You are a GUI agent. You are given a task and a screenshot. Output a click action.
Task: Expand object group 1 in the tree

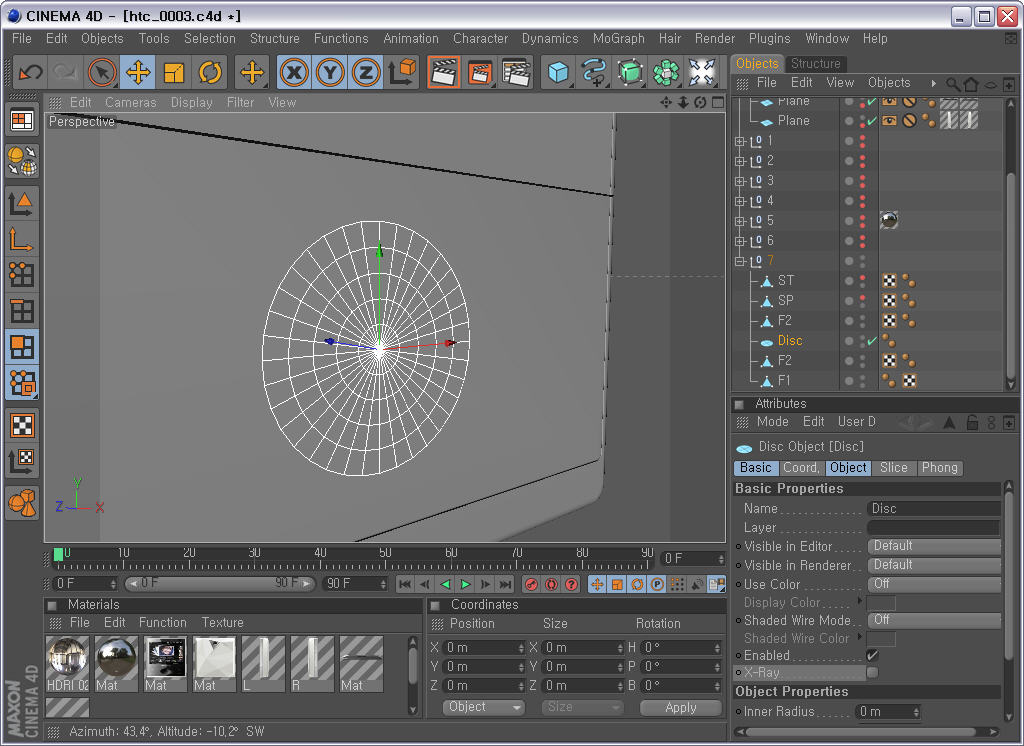[x=739, y=141]
